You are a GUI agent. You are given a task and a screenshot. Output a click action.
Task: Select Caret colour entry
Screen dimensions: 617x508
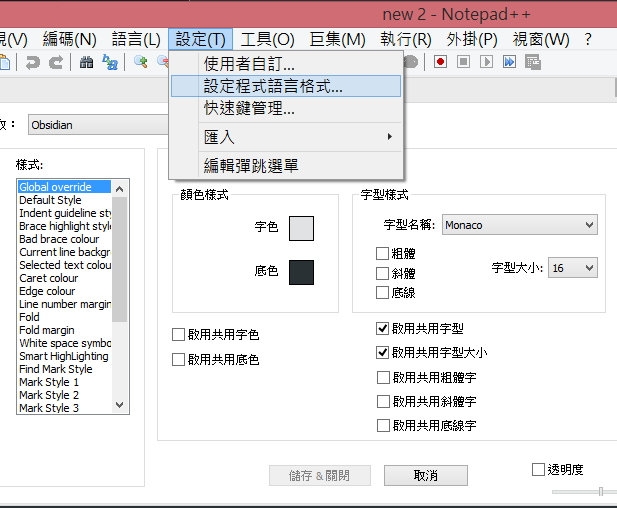click(x=64, y=278)
